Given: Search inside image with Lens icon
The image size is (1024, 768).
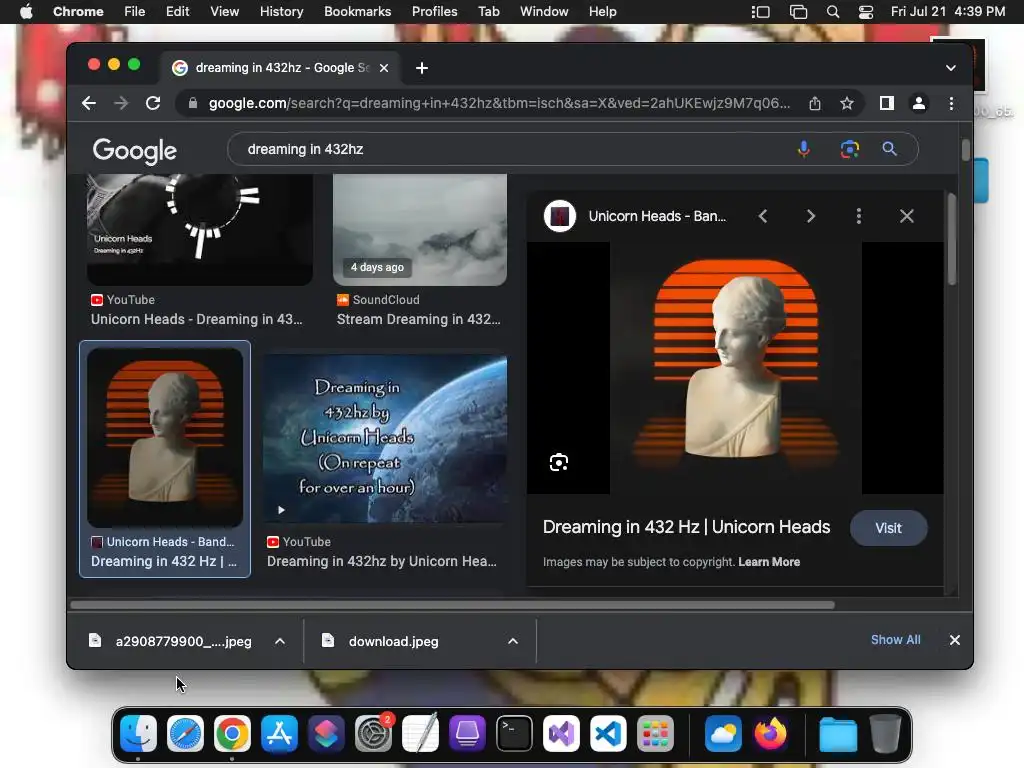Looking at the screenshot, I should [559, 462].
